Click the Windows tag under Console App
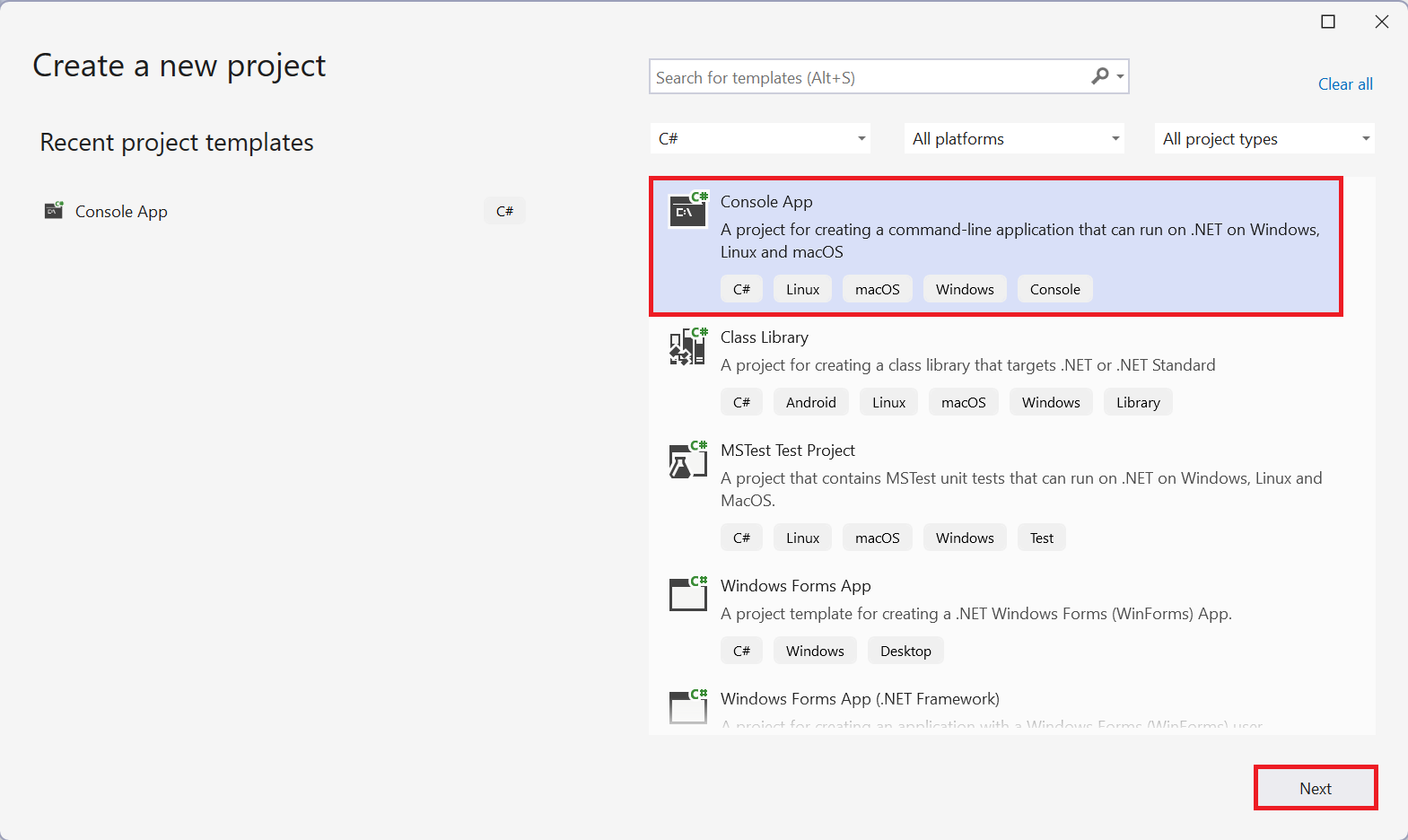1408x840 pixels. pos(965,289)
